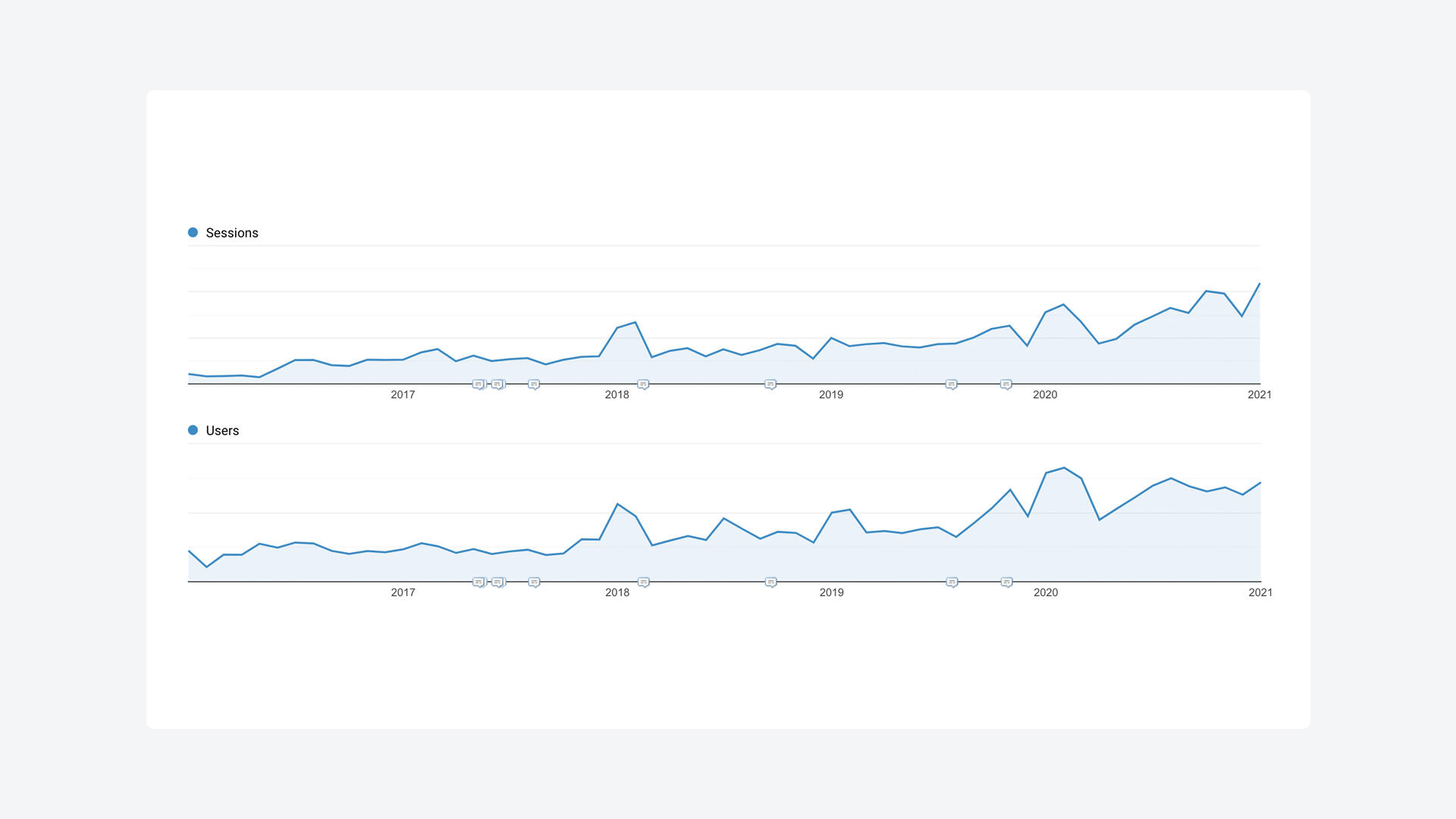Click the 2020 label on Sessions axis
Image resolution: width=1456 pixels, height=819 pixels.
pos(1045,394)
